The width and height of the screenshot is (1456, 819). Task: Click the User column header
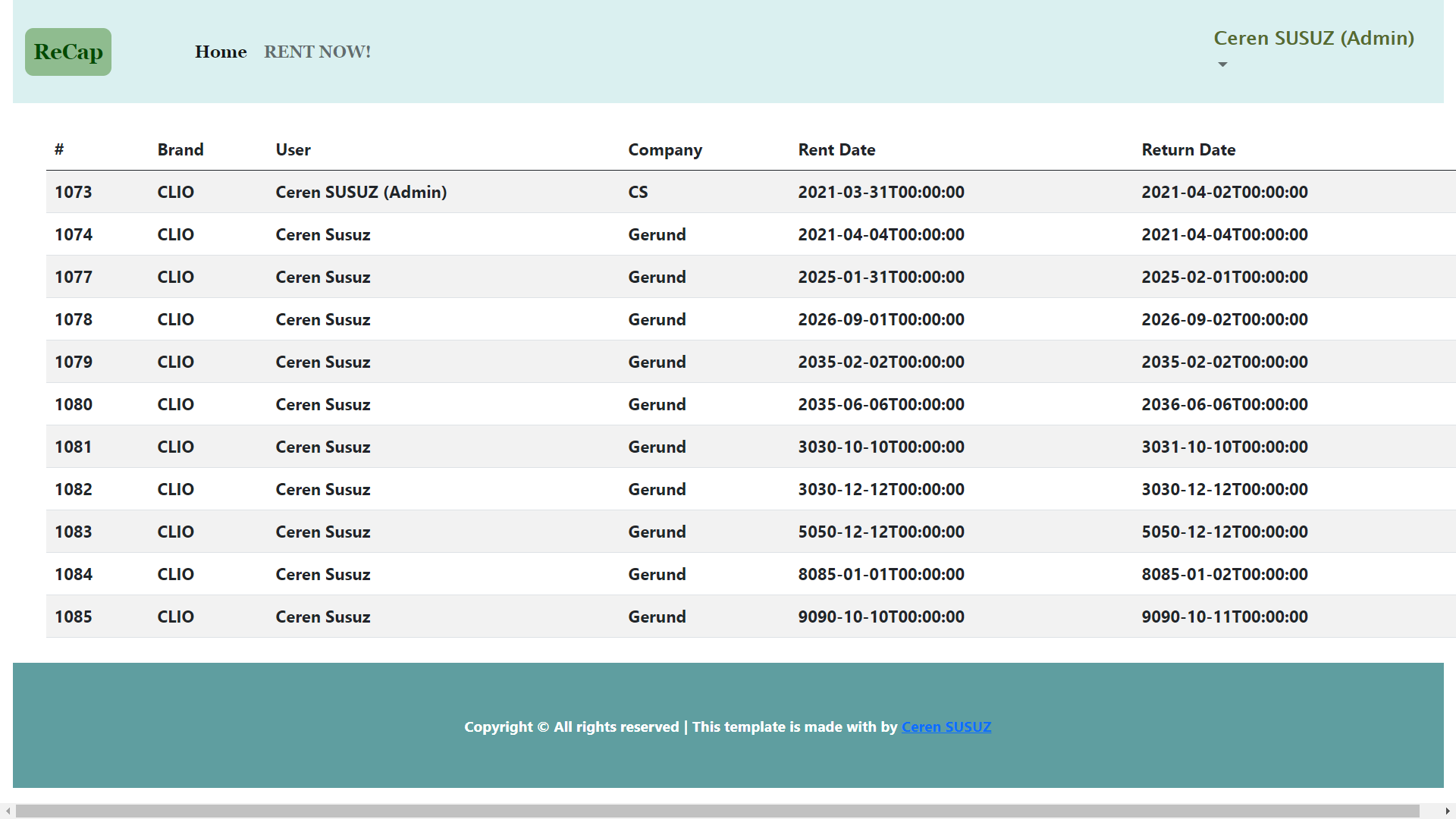[x=293, y=149]
